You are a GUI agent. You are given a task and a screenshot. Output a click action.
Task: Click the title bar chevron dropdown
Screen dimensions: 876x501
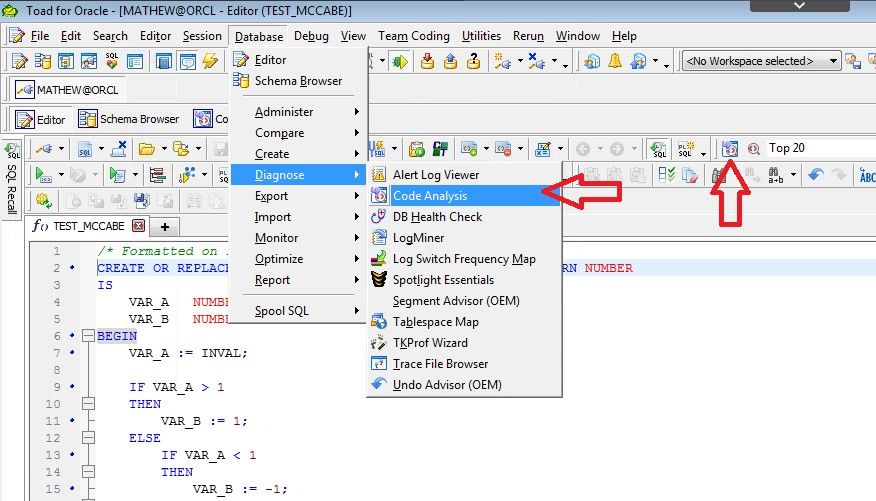[799, 6]
